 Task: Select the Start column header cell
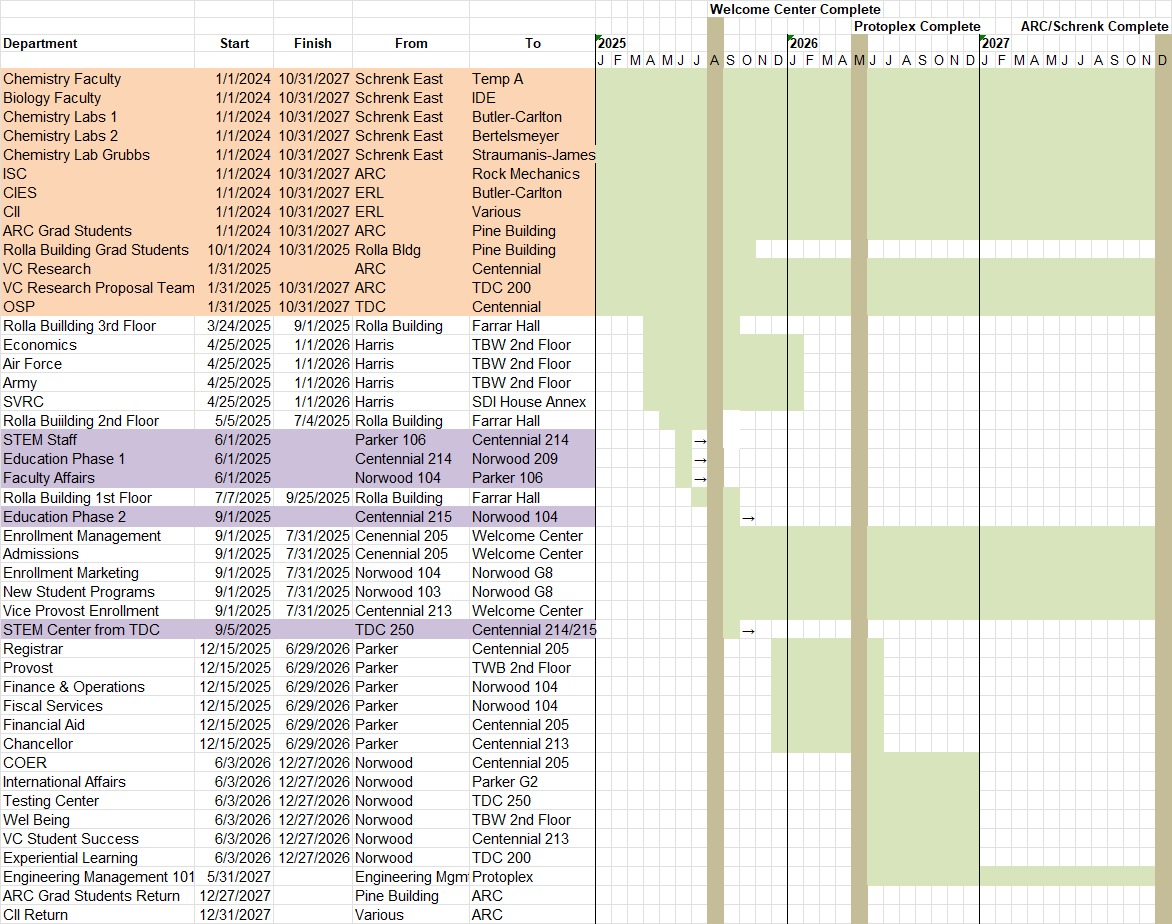[x=235, y=43]
